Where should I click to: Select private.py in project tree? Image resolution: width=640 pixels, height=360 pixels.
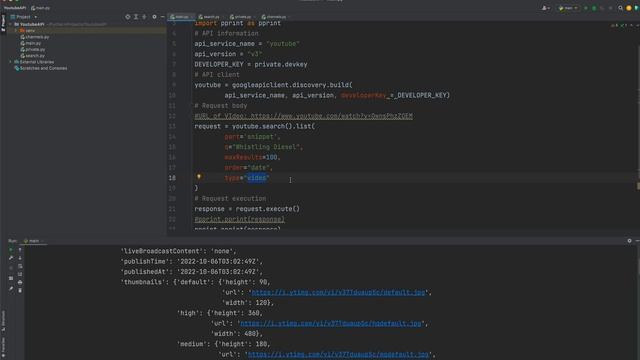coord(33,49)
